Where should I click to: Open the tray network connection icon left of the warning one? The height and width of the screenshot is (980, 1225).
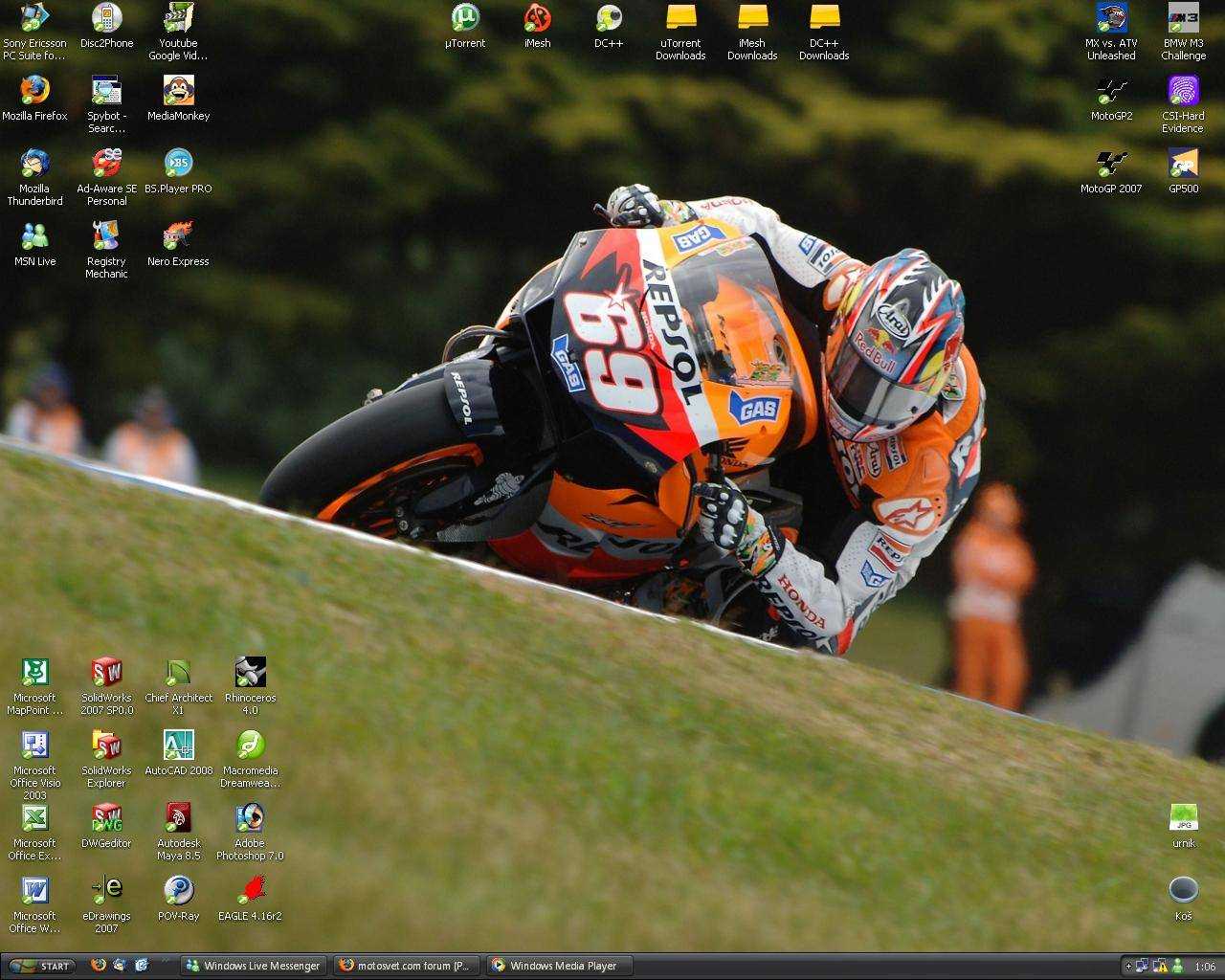pyautogui.click(x=1143, y=967)
